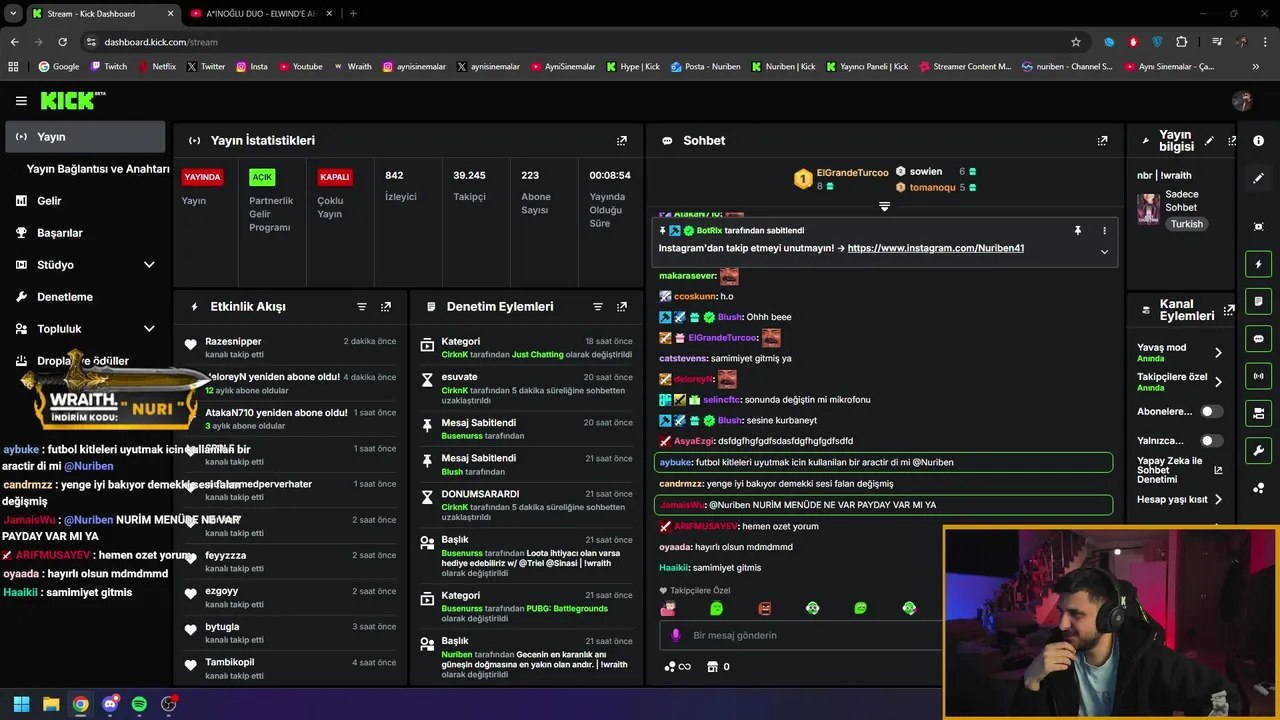The image size is (1280, 720).
Task: Click the video camera sidebar icon
Action: click(1259, 413)
